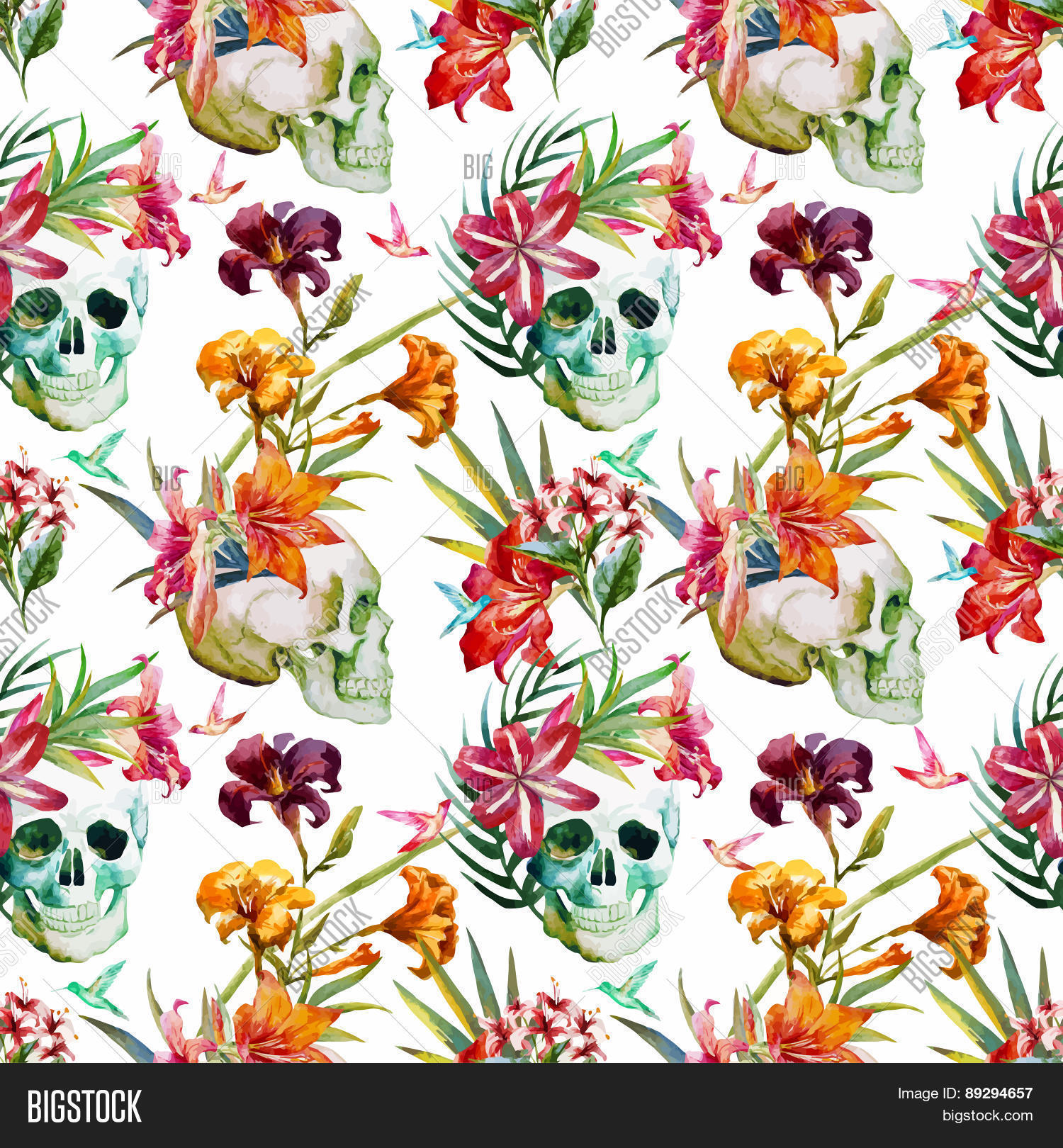Click the BIGSTOCK logo in the footer bar
This screenshot has width=1063, height=1148.
(x=84, y=1106)
